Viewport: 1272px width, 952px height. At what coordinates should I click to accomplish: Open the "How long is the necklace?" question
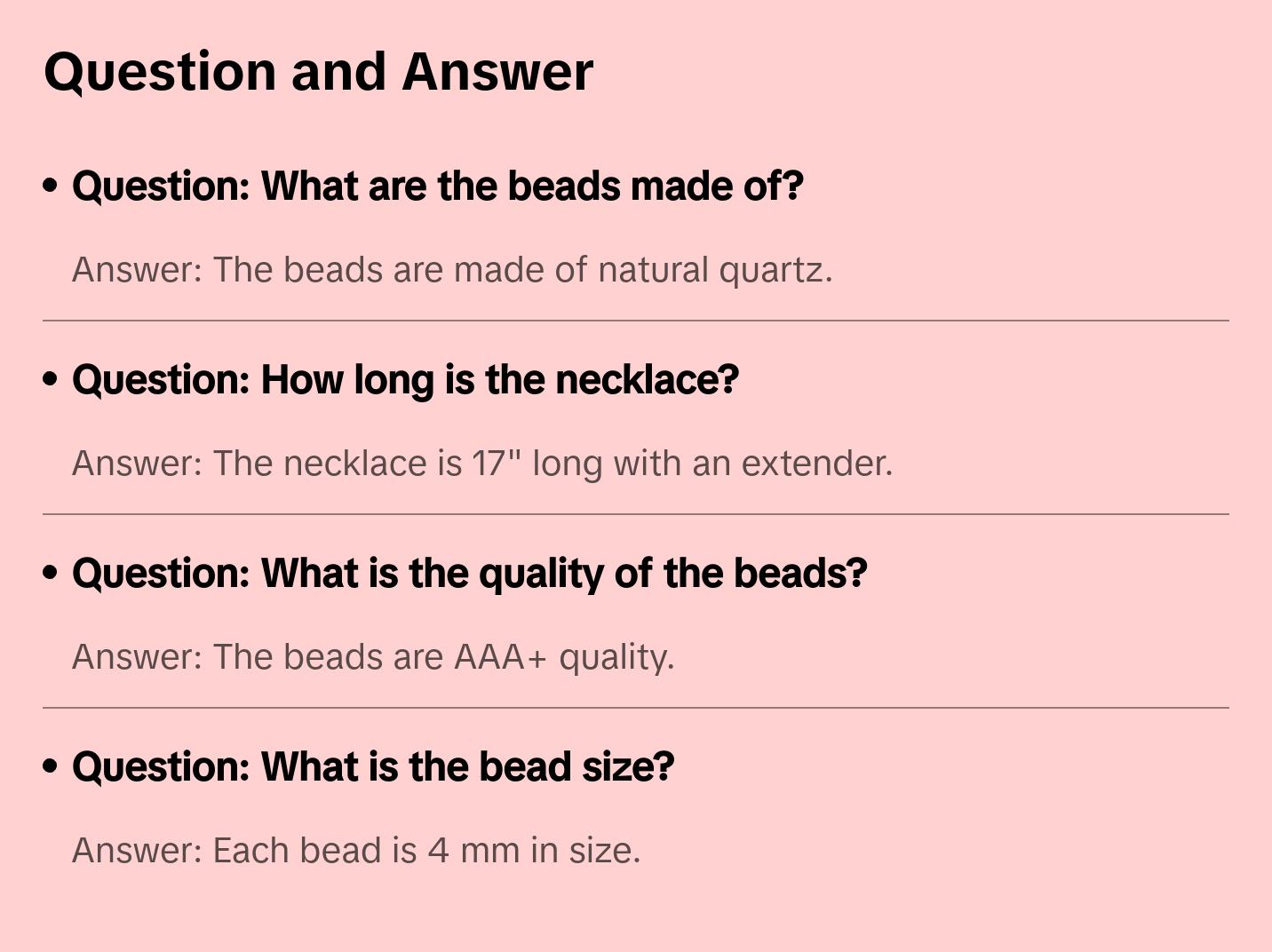[405, 380]
